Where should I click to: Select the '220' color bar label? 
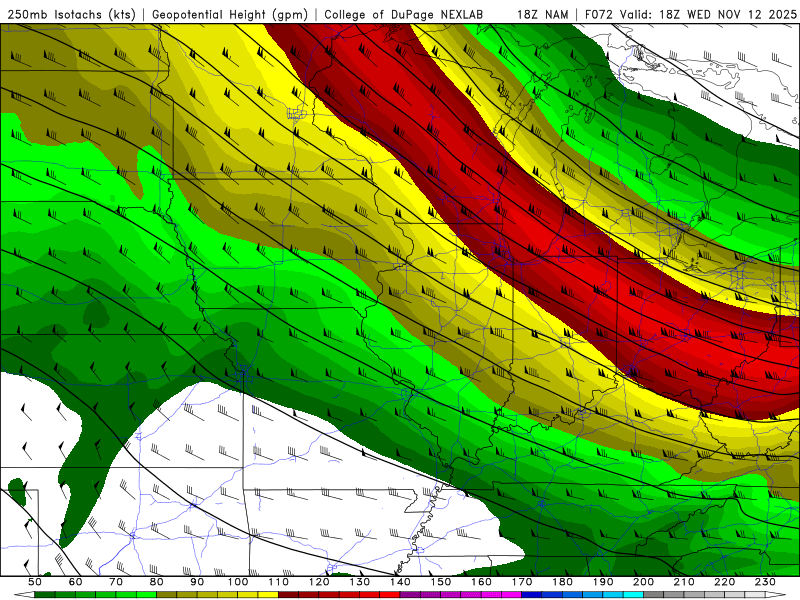coord(724,582)
